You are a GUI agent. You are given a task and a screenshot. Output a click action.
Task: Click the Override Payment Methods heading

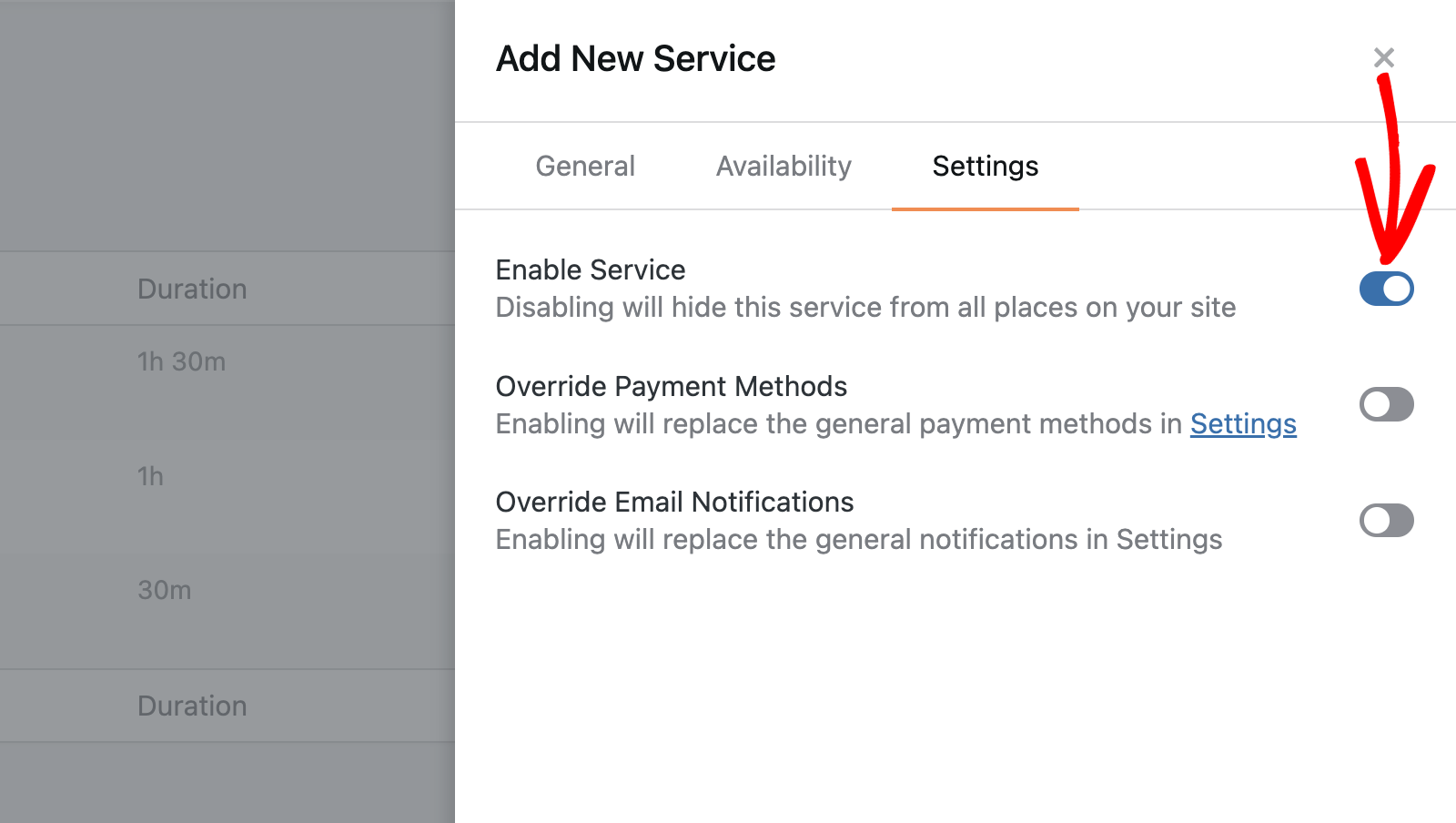[671, 386]
